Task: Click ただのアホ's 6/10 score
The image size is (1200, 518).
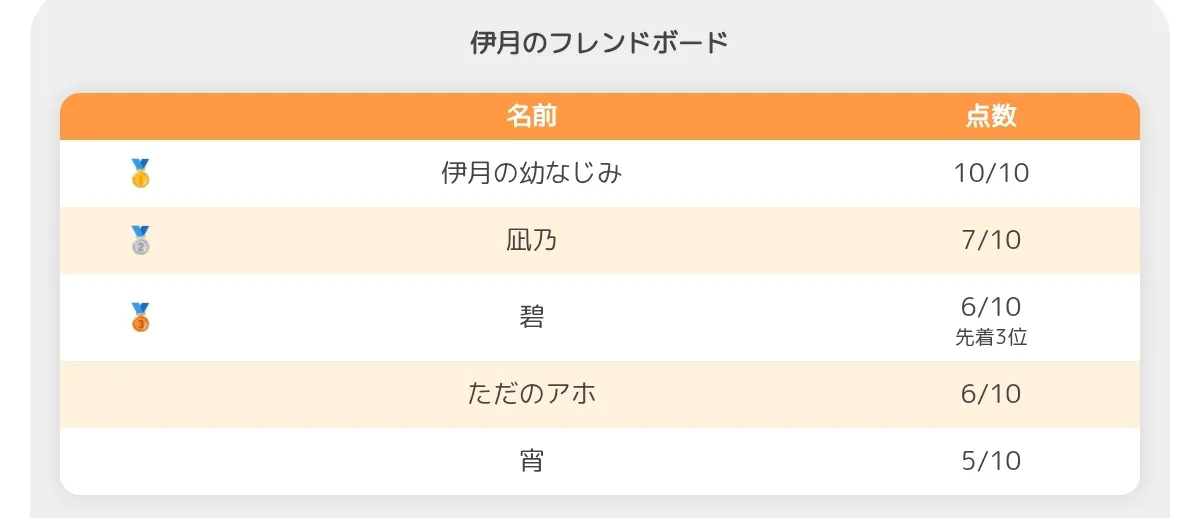Action: [991, 394]
